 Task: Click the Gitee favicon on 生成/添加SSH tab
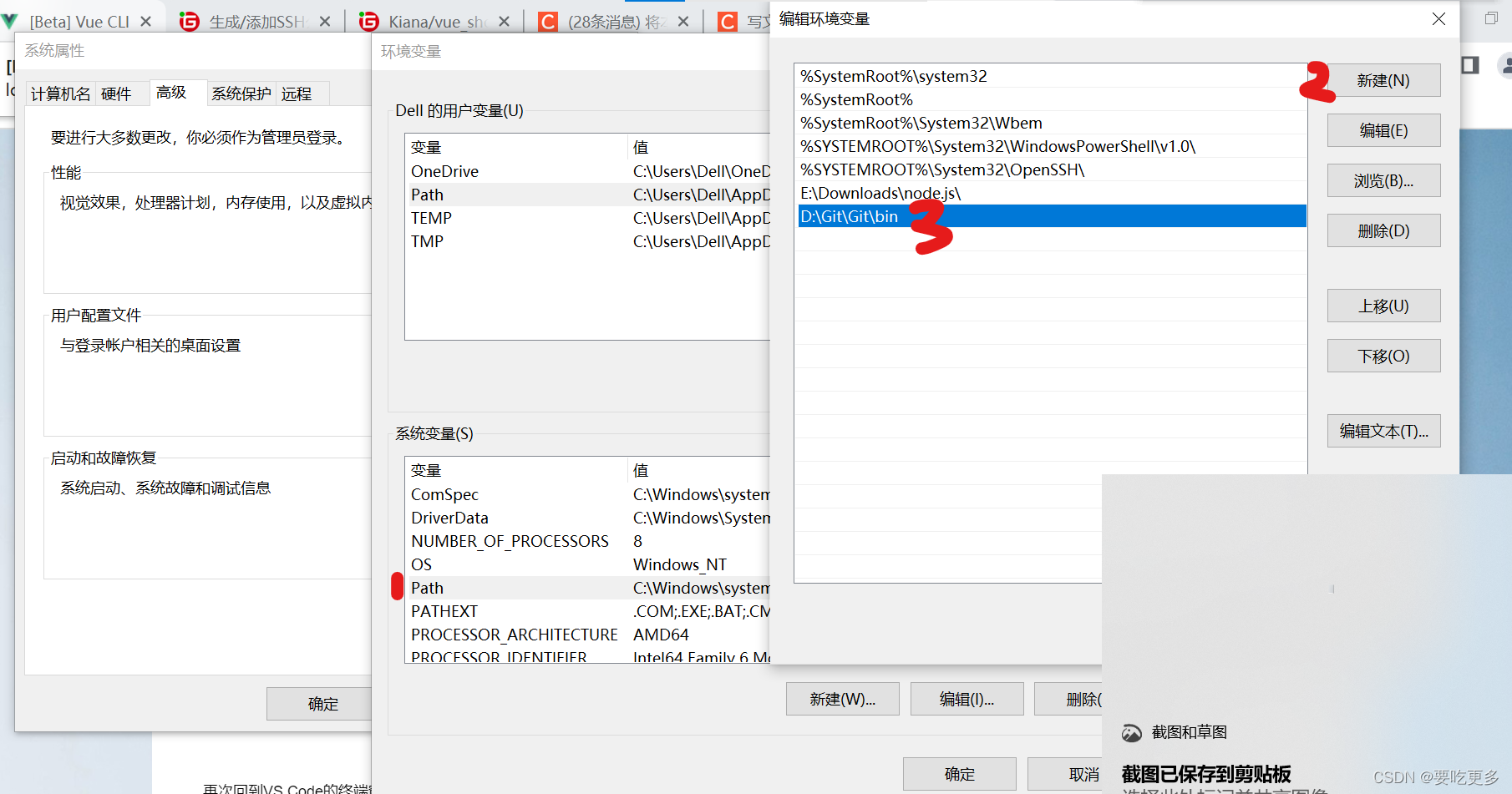(190, 21)
